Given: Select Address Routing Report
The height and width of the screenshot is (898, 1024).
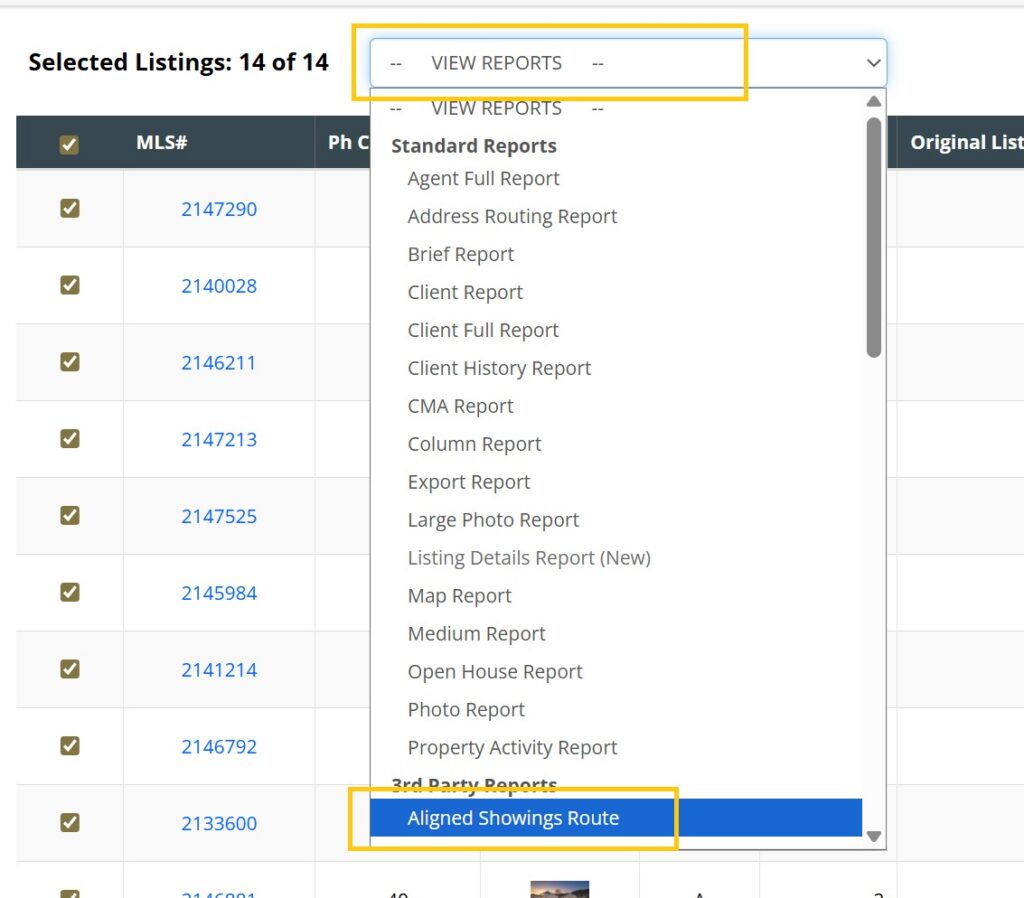Looking at the screenshot, I should [512, 216].
